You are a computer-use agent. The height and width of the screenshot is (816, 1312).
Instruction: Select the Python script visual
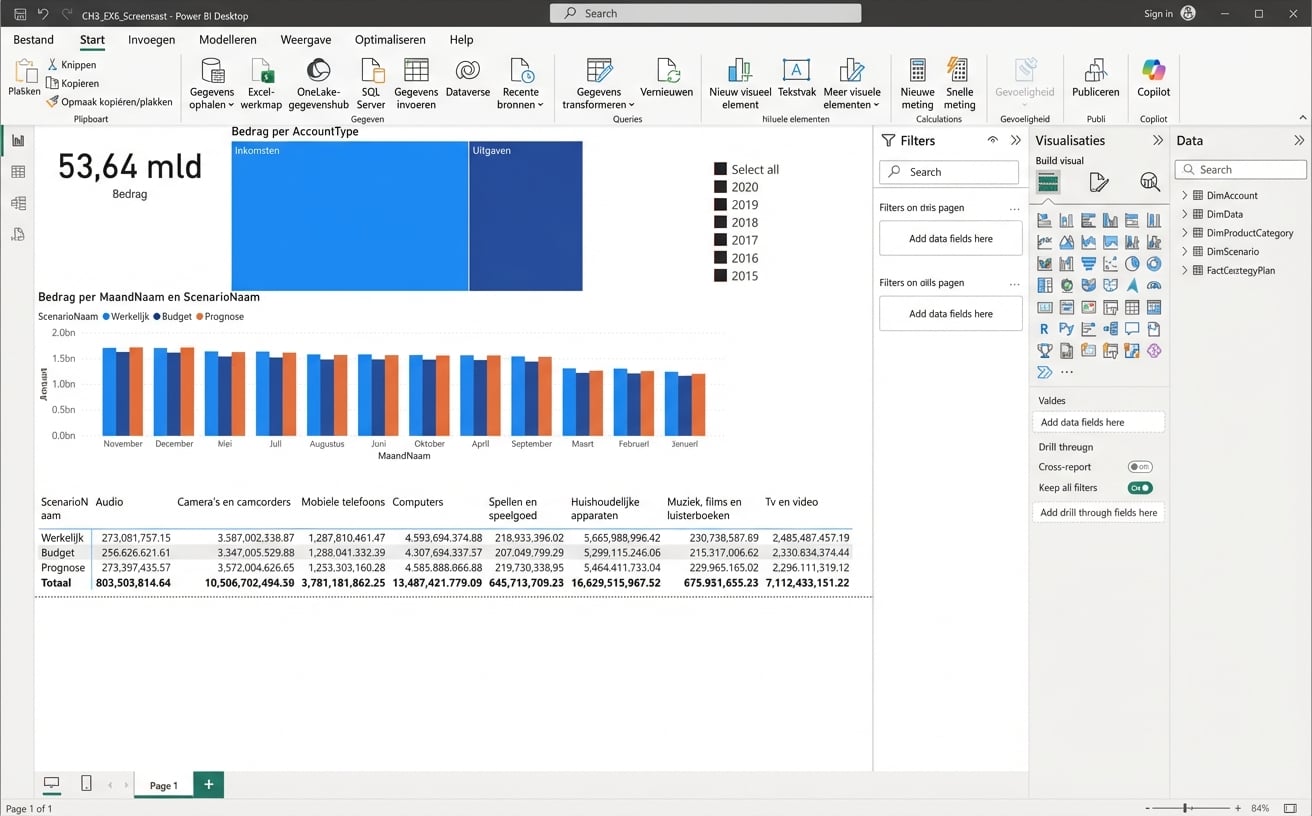[x=1067, y=328]
